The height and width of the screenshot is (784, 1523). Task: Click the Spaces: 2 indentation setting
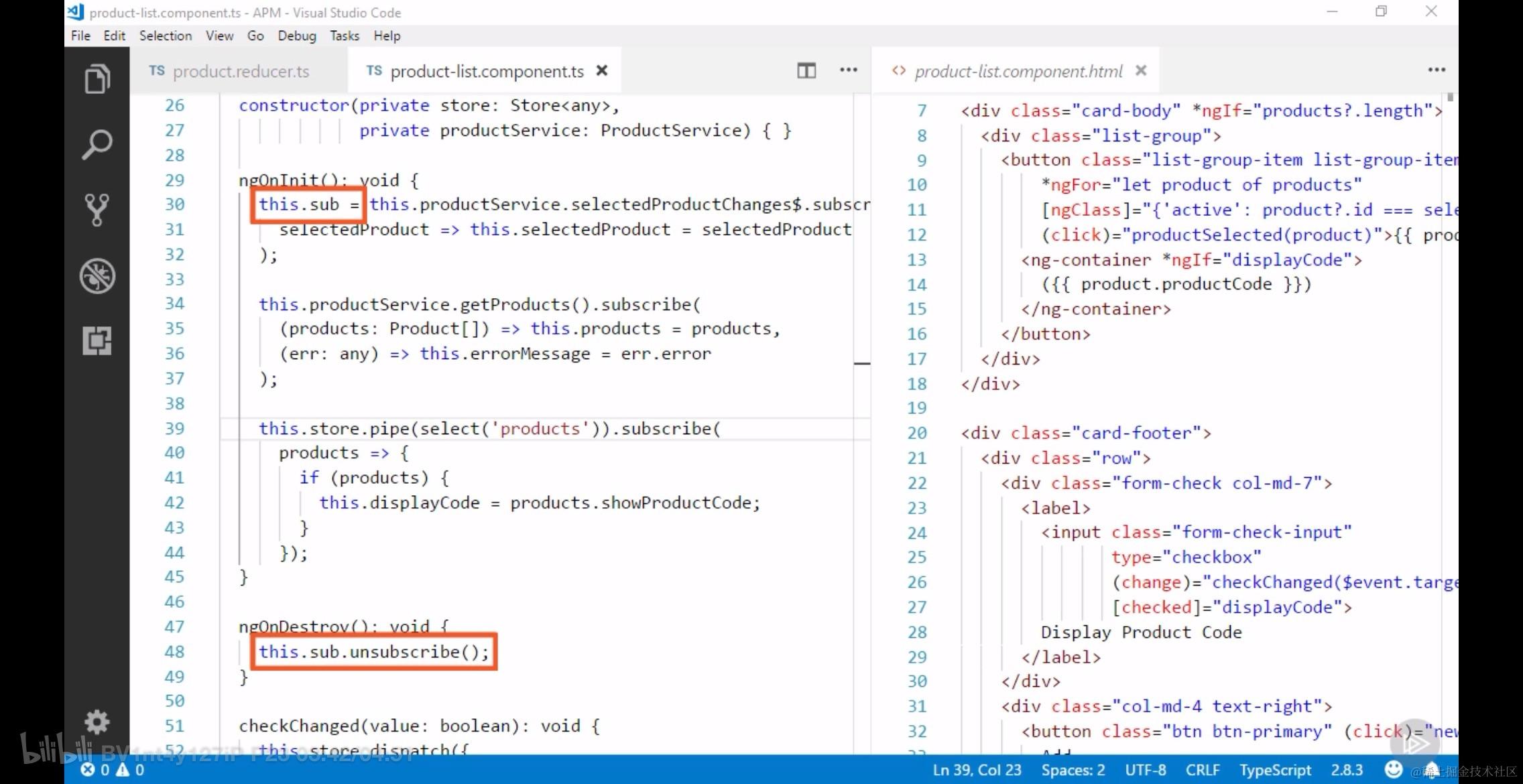[1073, 770]
